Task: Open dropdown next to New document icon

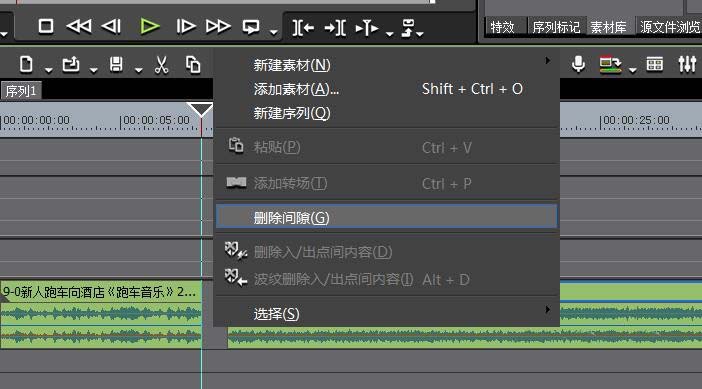Action: 48,69
